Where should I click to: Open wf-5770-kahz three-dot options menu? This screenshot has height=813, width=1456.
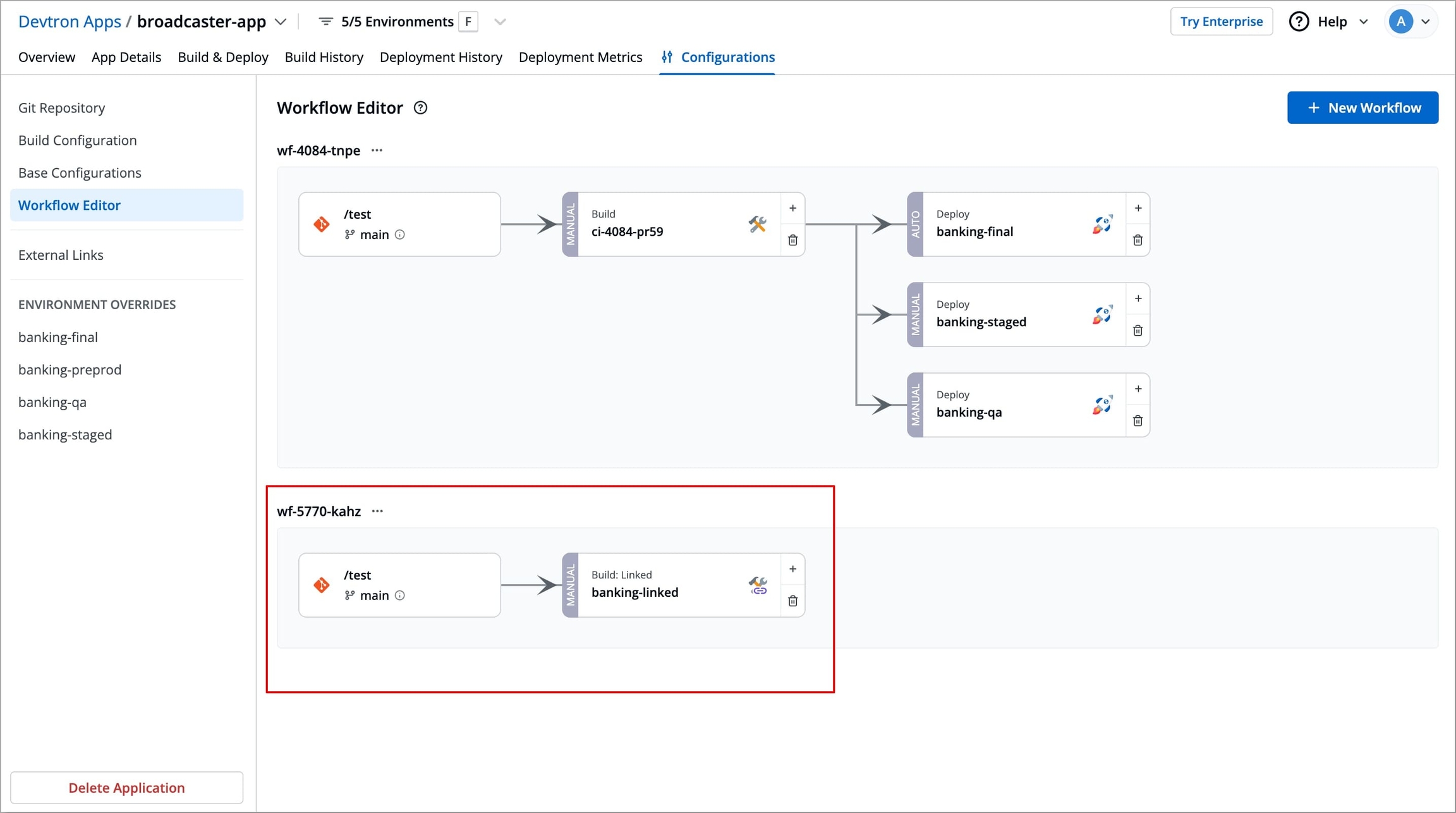coord(377,511)
